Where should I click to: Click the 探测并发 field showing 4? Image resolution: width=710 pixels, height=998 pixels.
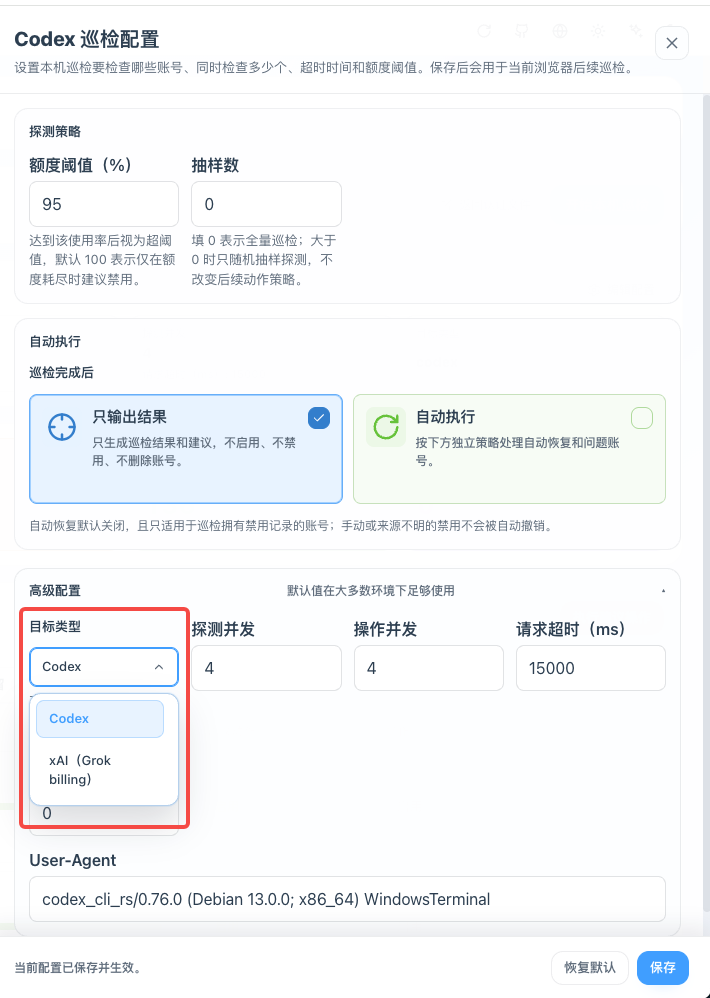tap(266, 668)
